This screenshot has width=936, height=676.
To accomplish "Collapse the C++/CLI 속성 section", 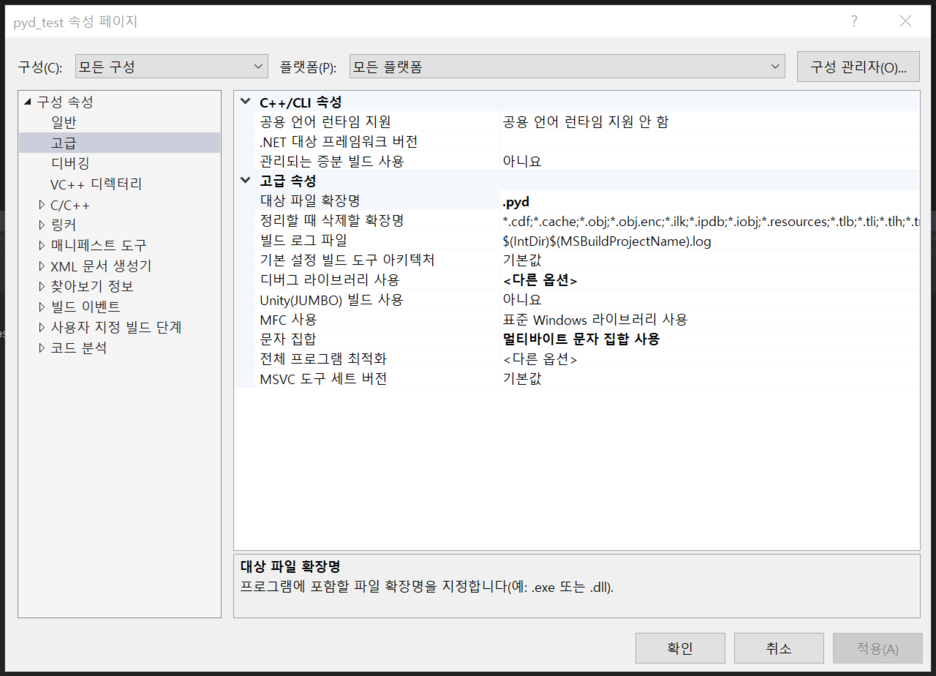I will pyautogui.click(x=246, y=102).
